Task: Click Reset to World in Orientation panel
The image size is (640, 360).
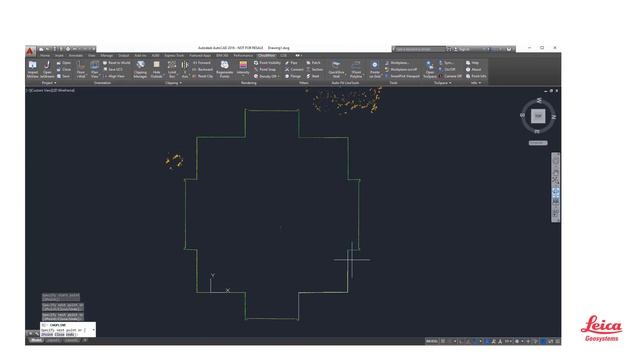Action: click(x=117, y=63)
